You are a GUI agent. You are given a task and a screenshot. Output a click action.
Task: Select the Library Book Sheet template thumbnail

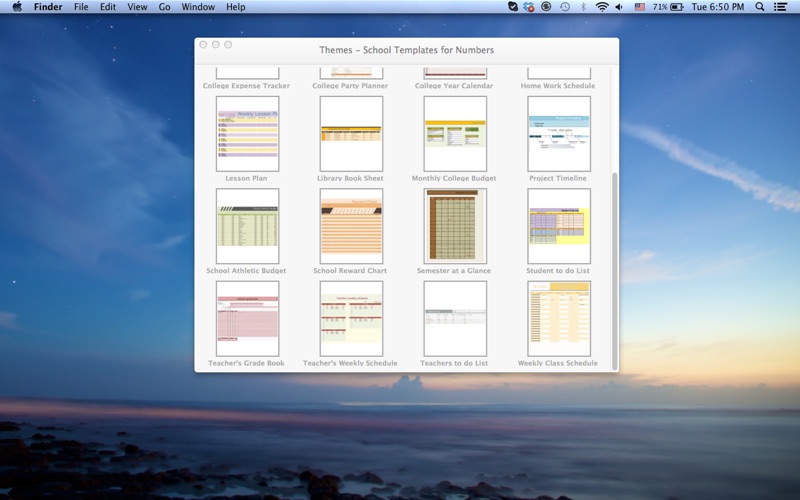pos(351,134)
